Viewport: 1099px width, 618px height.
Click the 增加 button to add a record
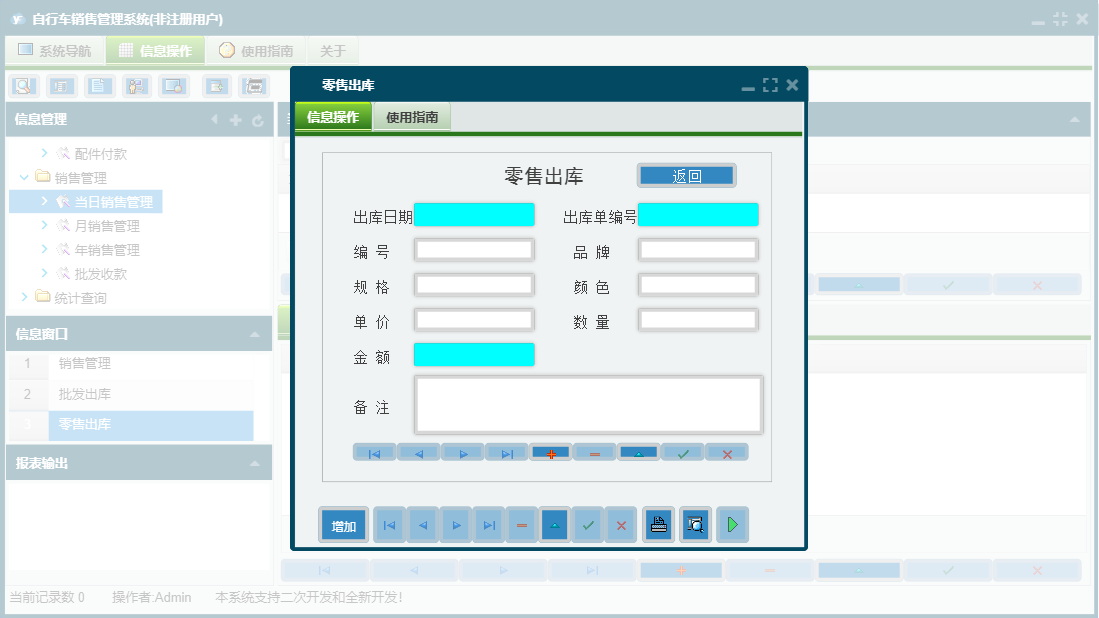coord(343,524)
